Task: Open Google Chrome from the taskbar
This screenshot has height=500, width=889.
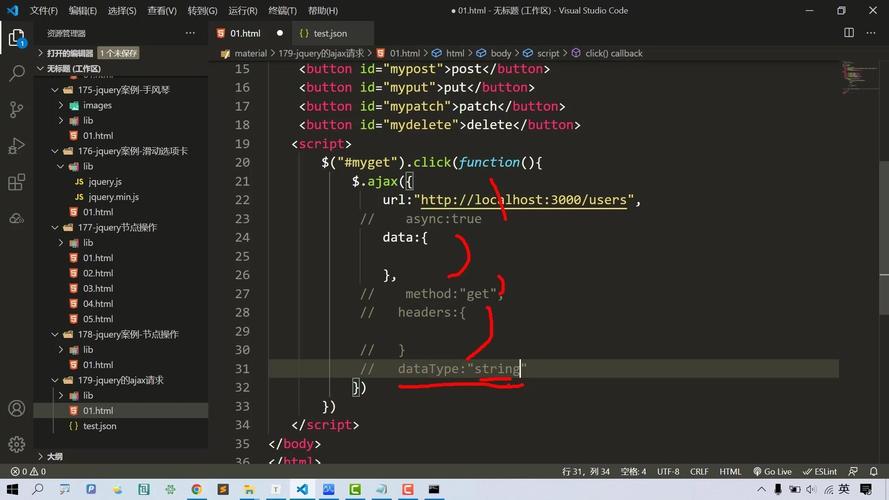Action: 196,490
